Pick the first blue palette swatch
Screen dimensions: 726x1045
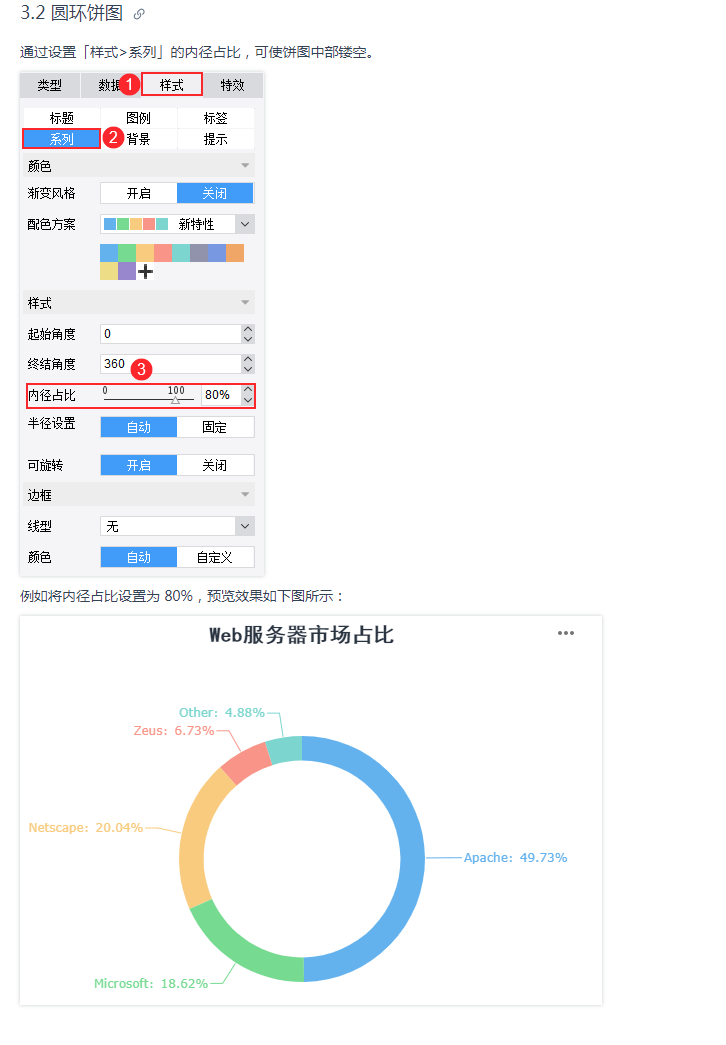point(109,253)
